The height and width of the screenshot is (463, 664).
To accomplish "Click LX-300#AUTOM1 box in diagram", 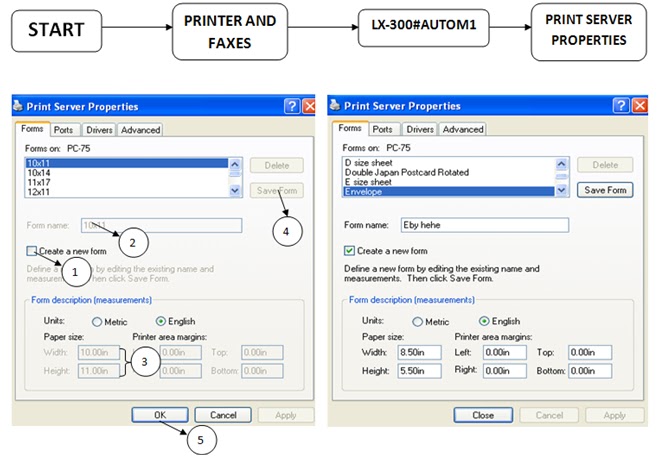I will pyautogui.click(x=423, y=26).
